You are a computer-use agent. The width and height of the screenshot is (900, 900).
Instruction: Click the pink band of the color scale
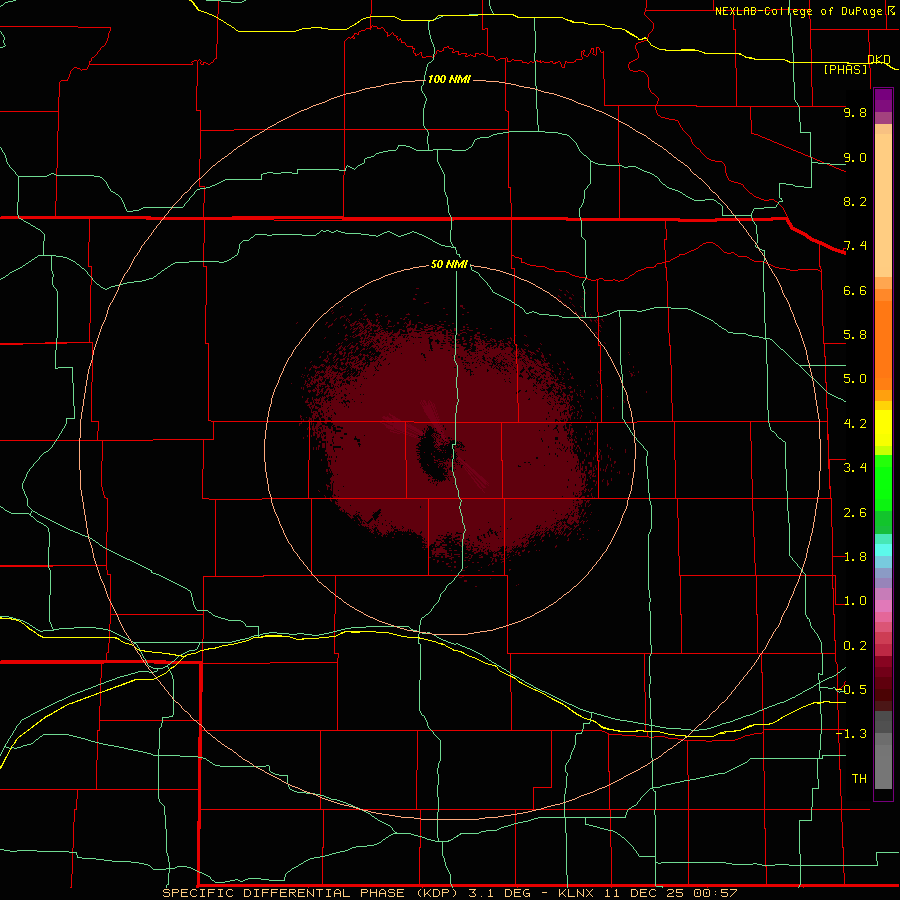click(883, 606)
